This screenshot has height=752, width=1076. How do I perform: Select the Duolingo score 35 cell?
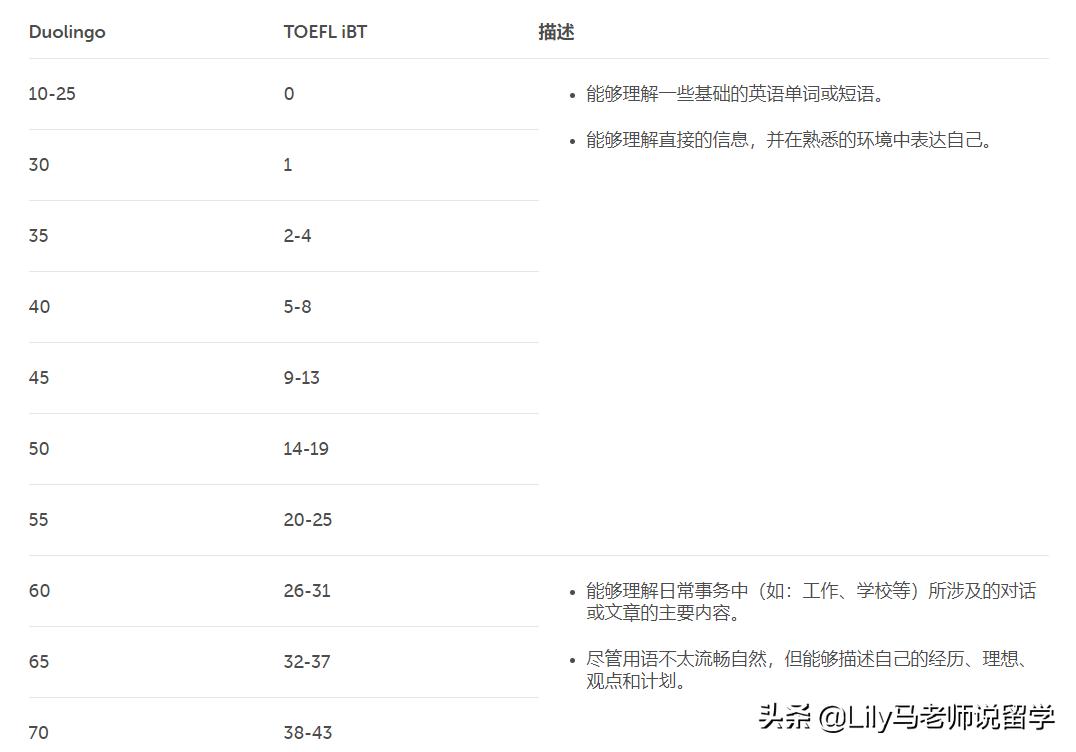(x=39, y=236)
